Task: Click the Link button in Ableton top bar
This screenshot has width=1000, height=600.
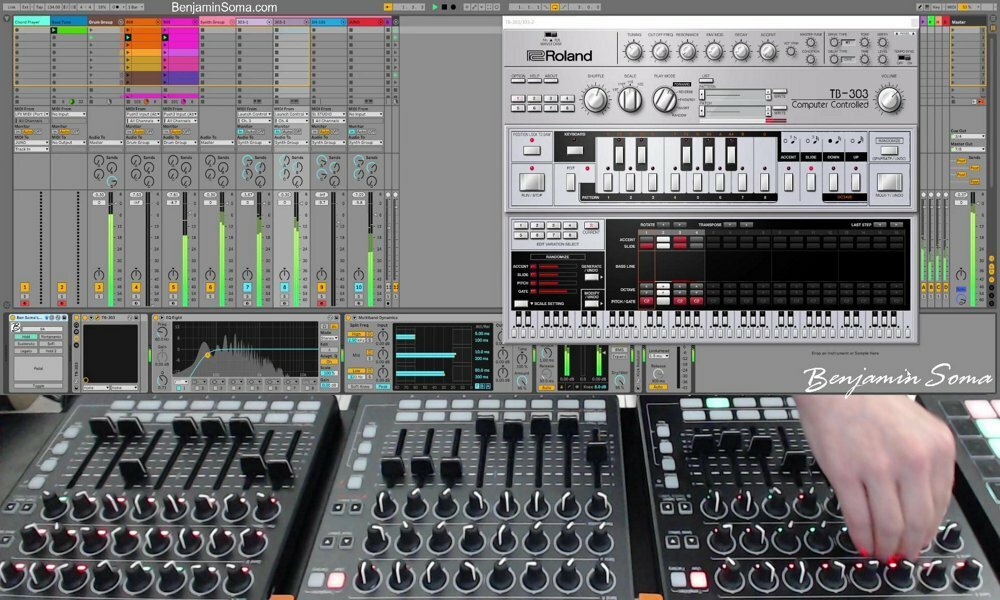Action: pos(12,7)
